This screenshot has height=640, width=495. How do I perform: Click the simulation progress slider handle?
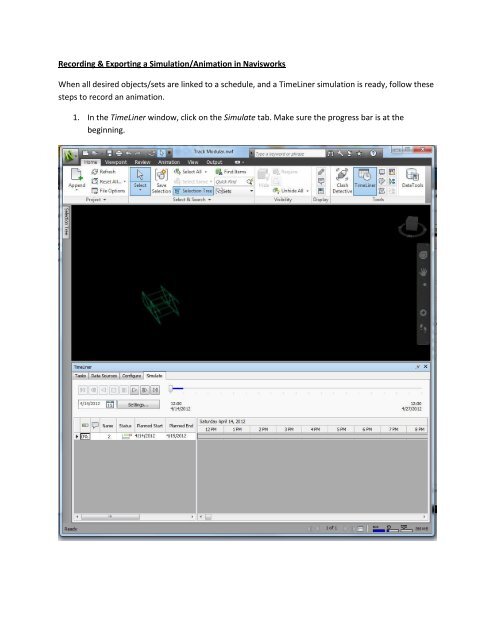[171, 389]
